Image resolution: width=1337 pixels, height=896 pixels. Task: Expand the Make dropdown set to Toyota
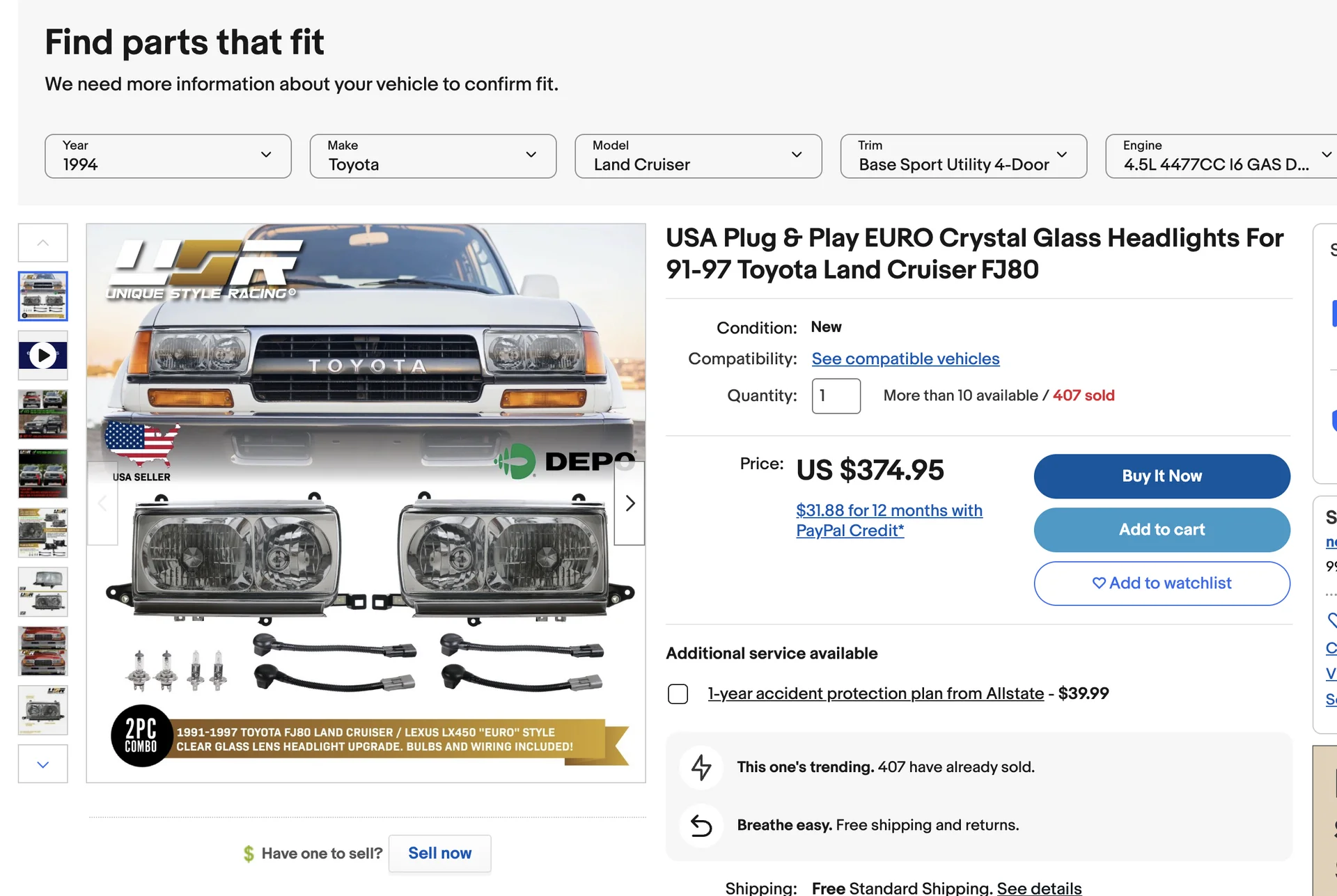point(432,156)
